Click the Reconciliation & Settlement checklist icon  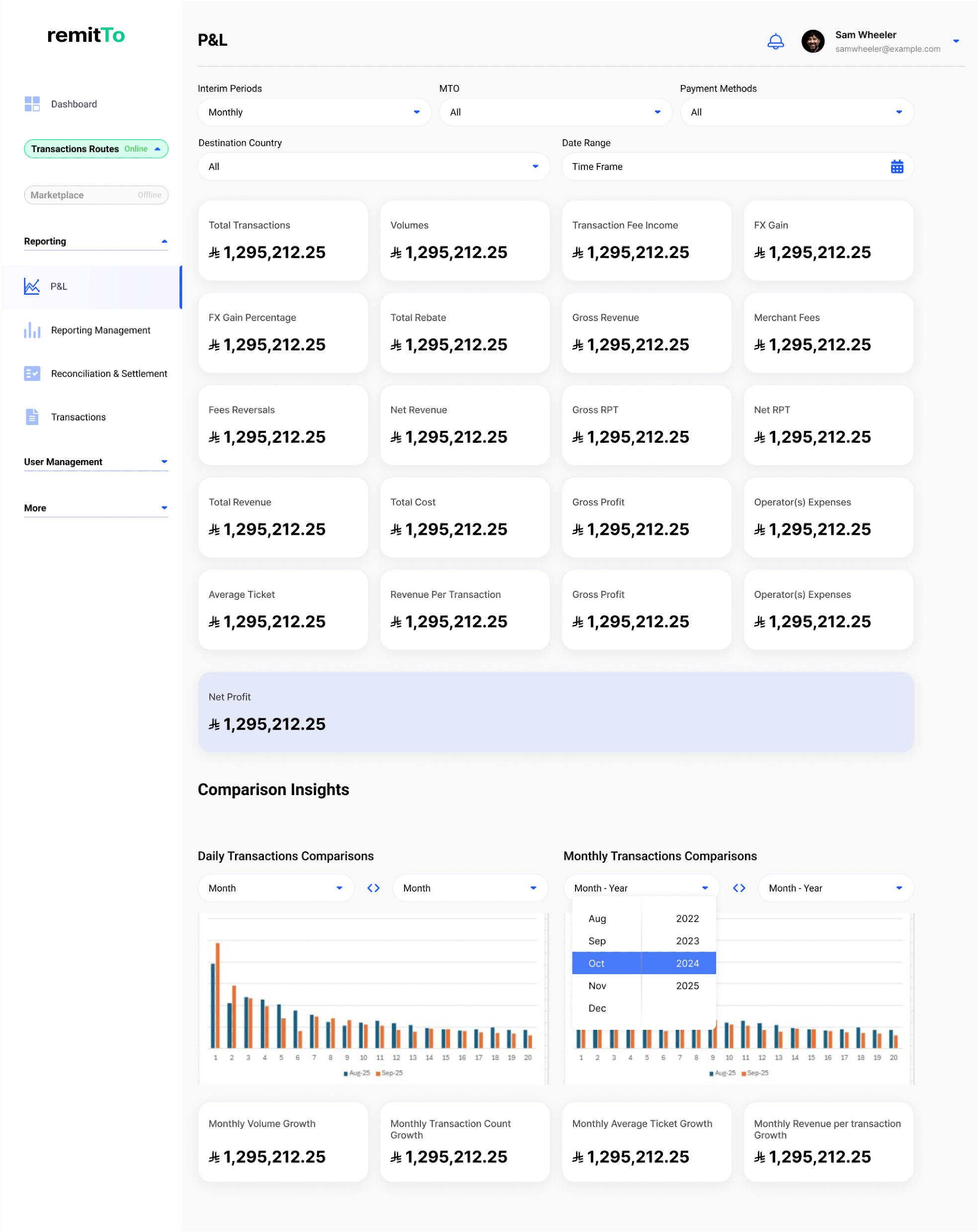click(32, 374)
